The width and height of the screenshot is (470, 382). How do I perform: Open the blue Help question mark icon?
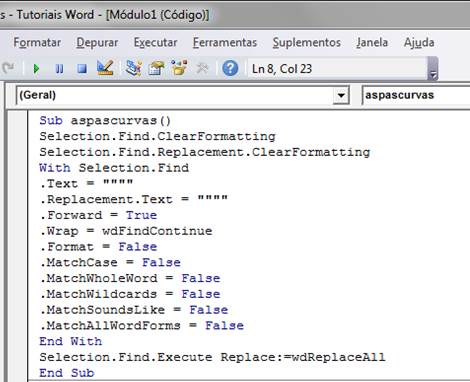coord(230,68)
